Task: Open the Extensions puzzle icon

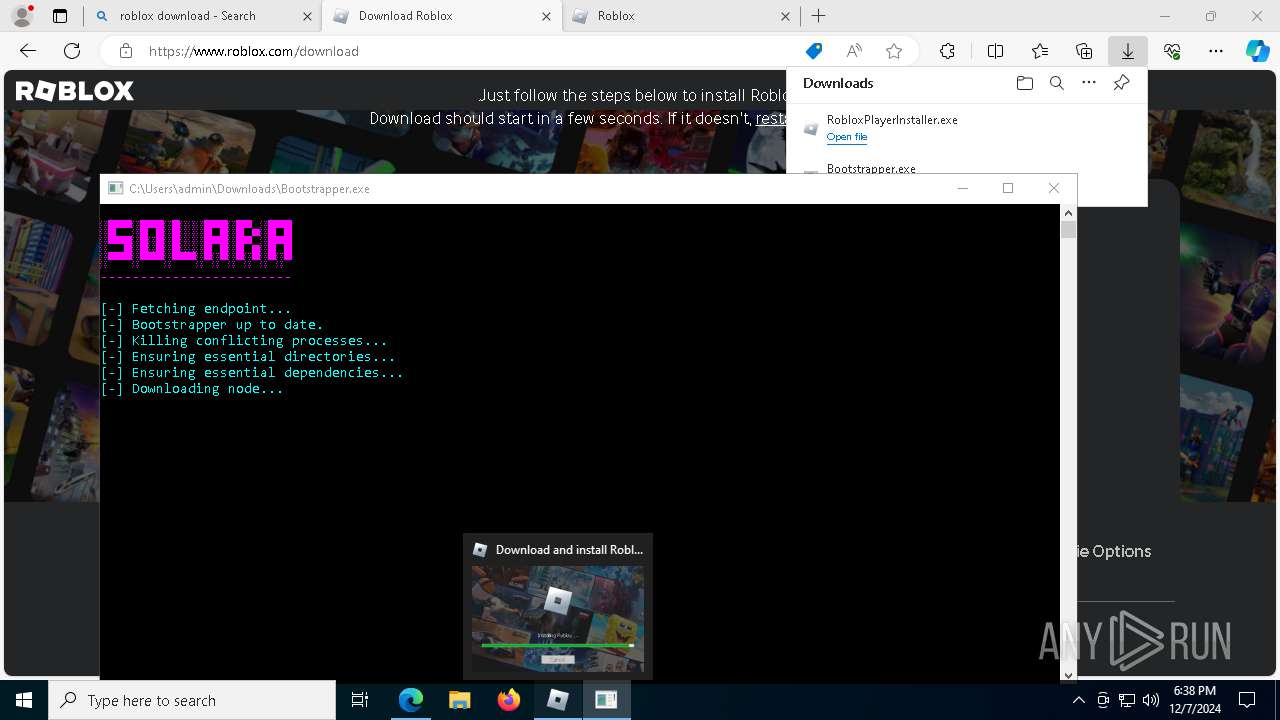Action: point(947,51)
